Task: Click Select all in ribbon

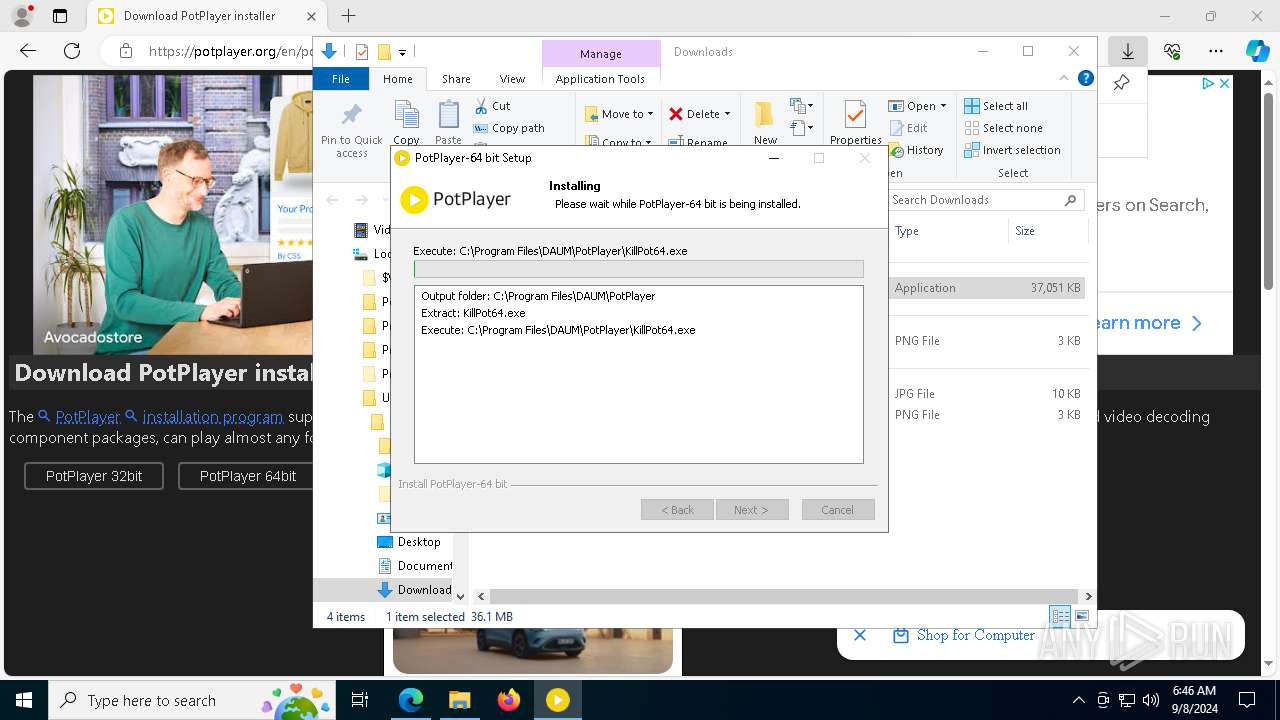Action: pyautogui.click(x=996, y=106)
